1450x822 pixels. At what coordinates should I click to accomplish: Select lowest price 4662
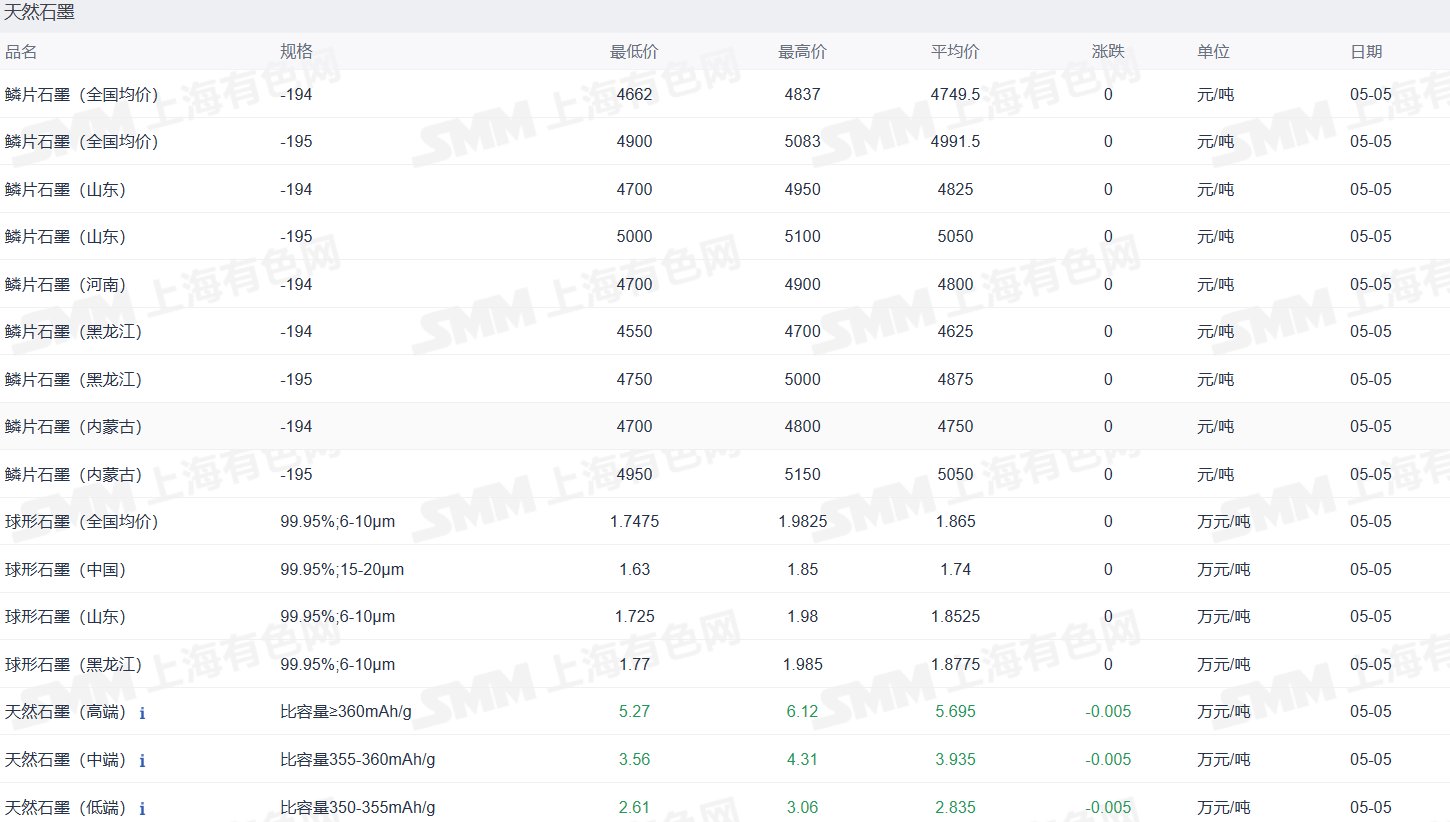tap(634, 94)
